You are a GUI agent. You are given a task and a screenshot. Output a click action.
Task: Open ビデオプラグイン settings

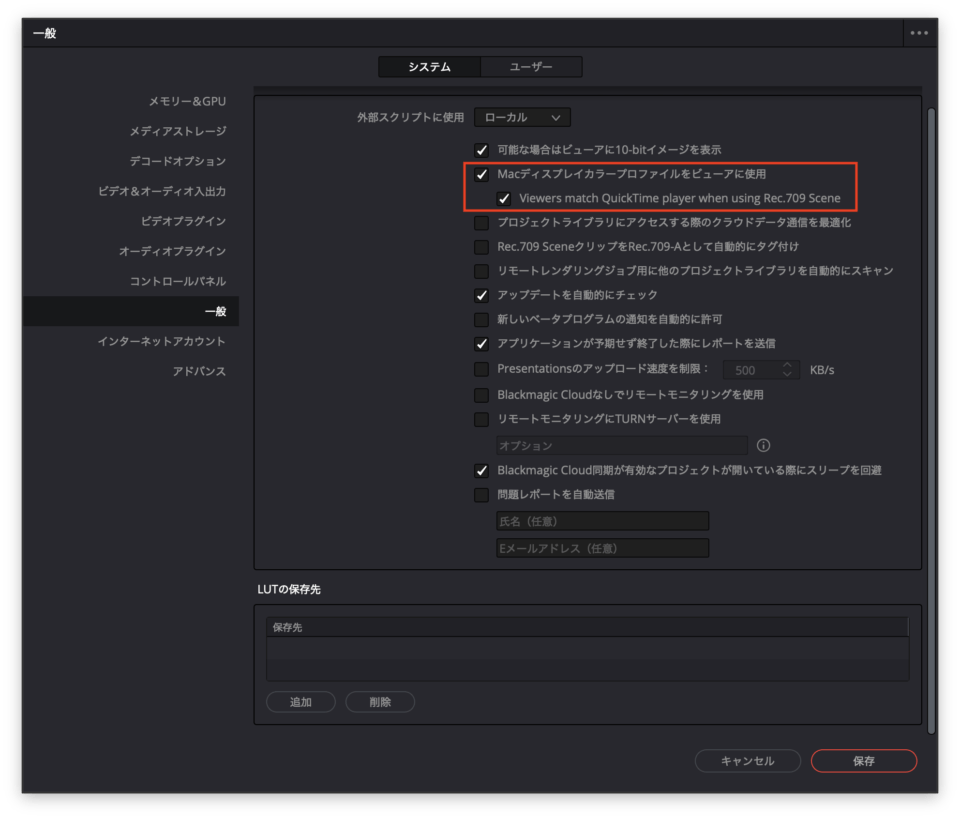click(x=183, y=222)
